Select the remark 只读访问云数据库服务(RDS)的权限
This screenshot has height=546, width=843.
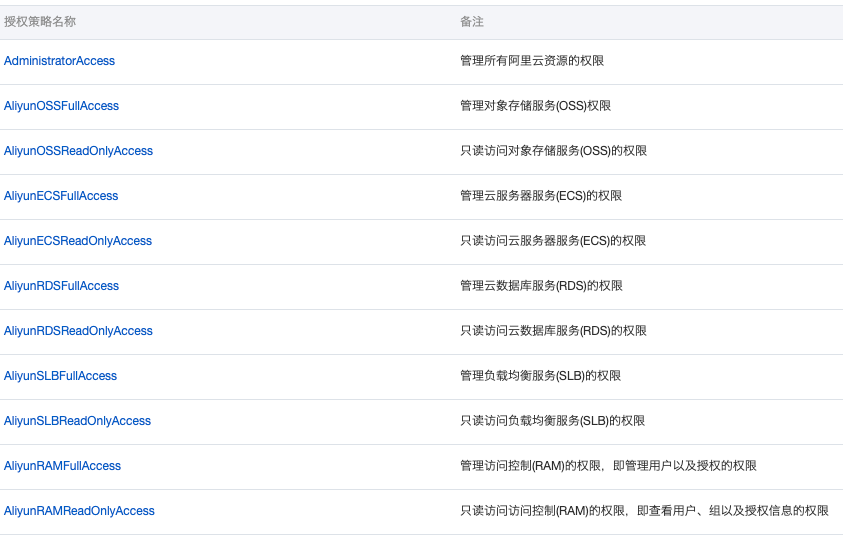tap(554, 331)
